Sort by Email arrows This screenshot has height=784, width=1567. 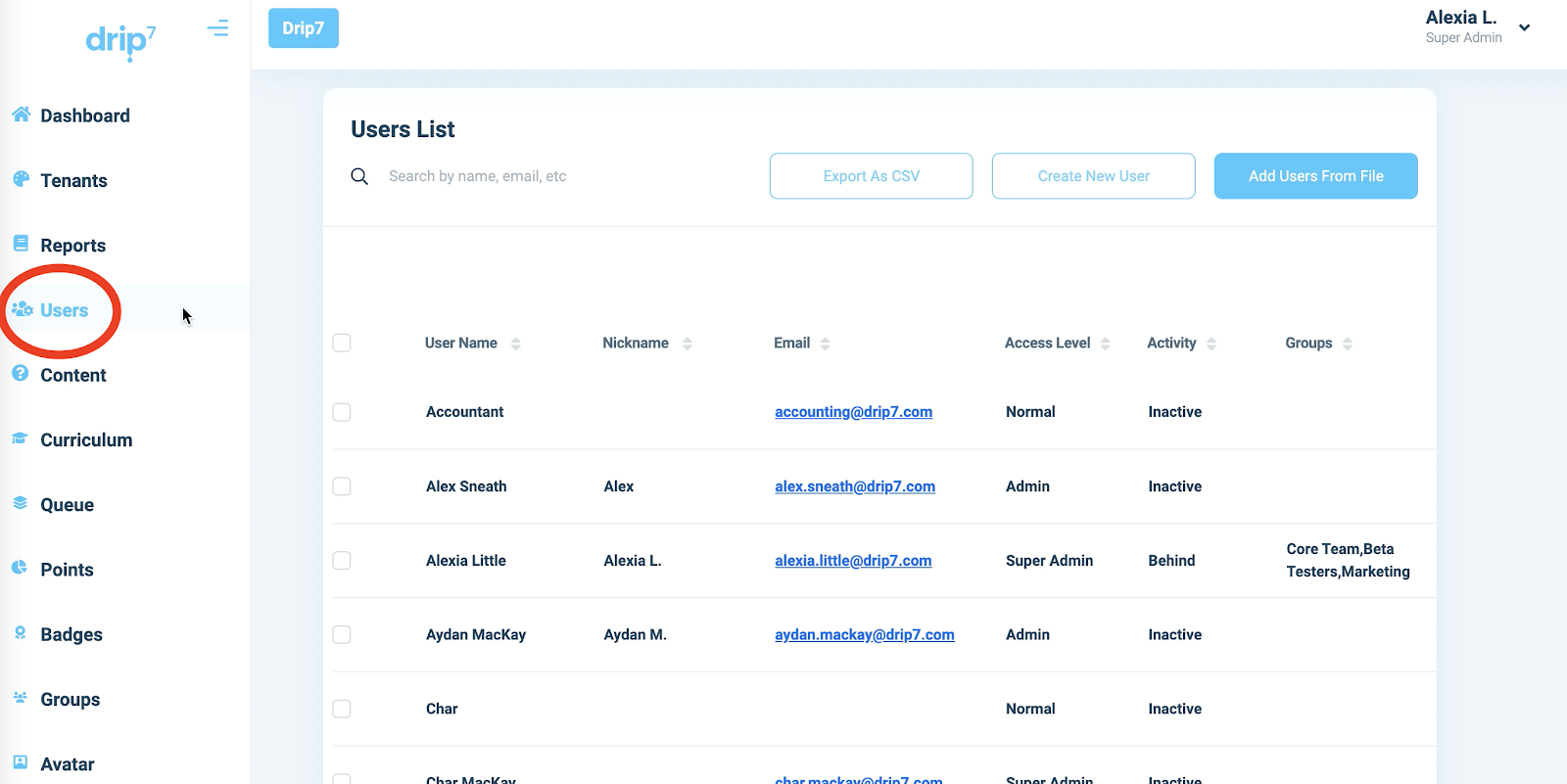coord(826,344)
